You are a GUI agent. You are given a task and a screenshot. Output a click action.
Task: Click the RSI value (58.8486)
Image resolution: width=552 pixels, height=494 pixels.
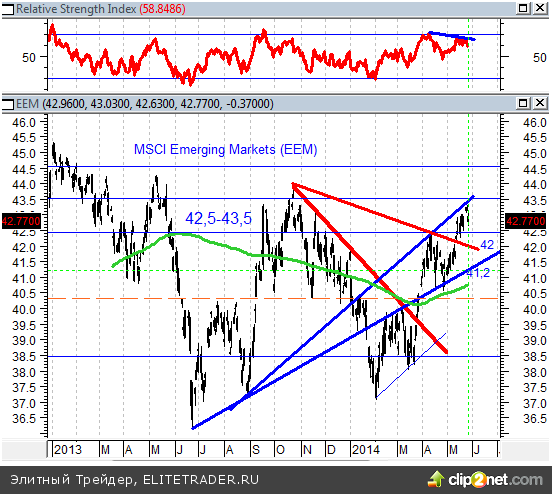[162, 9]
